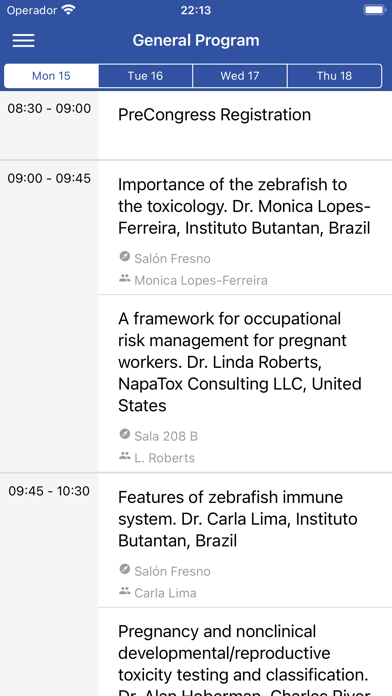Tap the people icon next to Carla Lima
Screen dimensions: 392x696
(125, 591)
